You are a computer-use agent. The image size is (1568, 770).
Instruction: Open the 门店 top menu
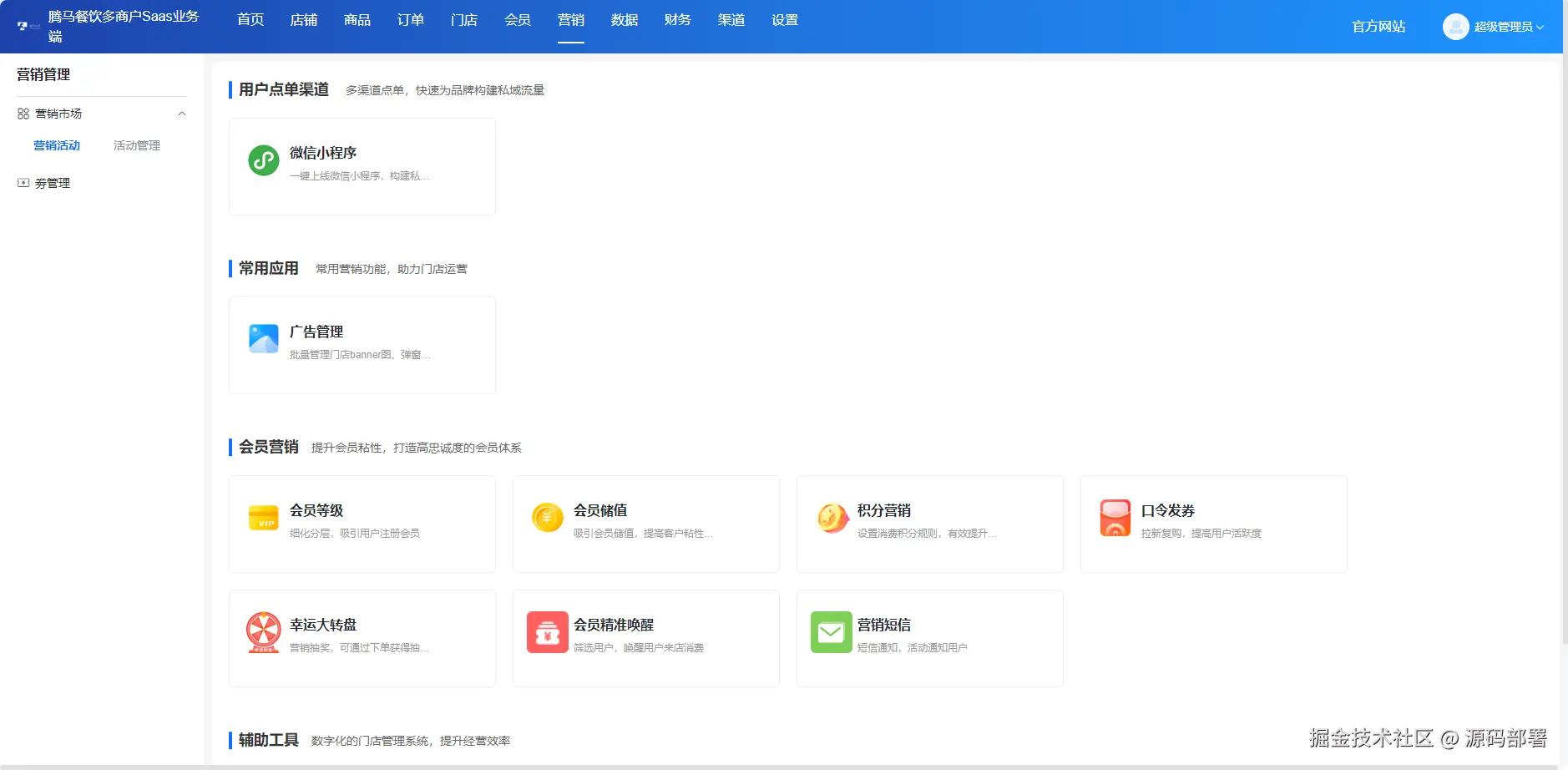(x=464, y=20)
